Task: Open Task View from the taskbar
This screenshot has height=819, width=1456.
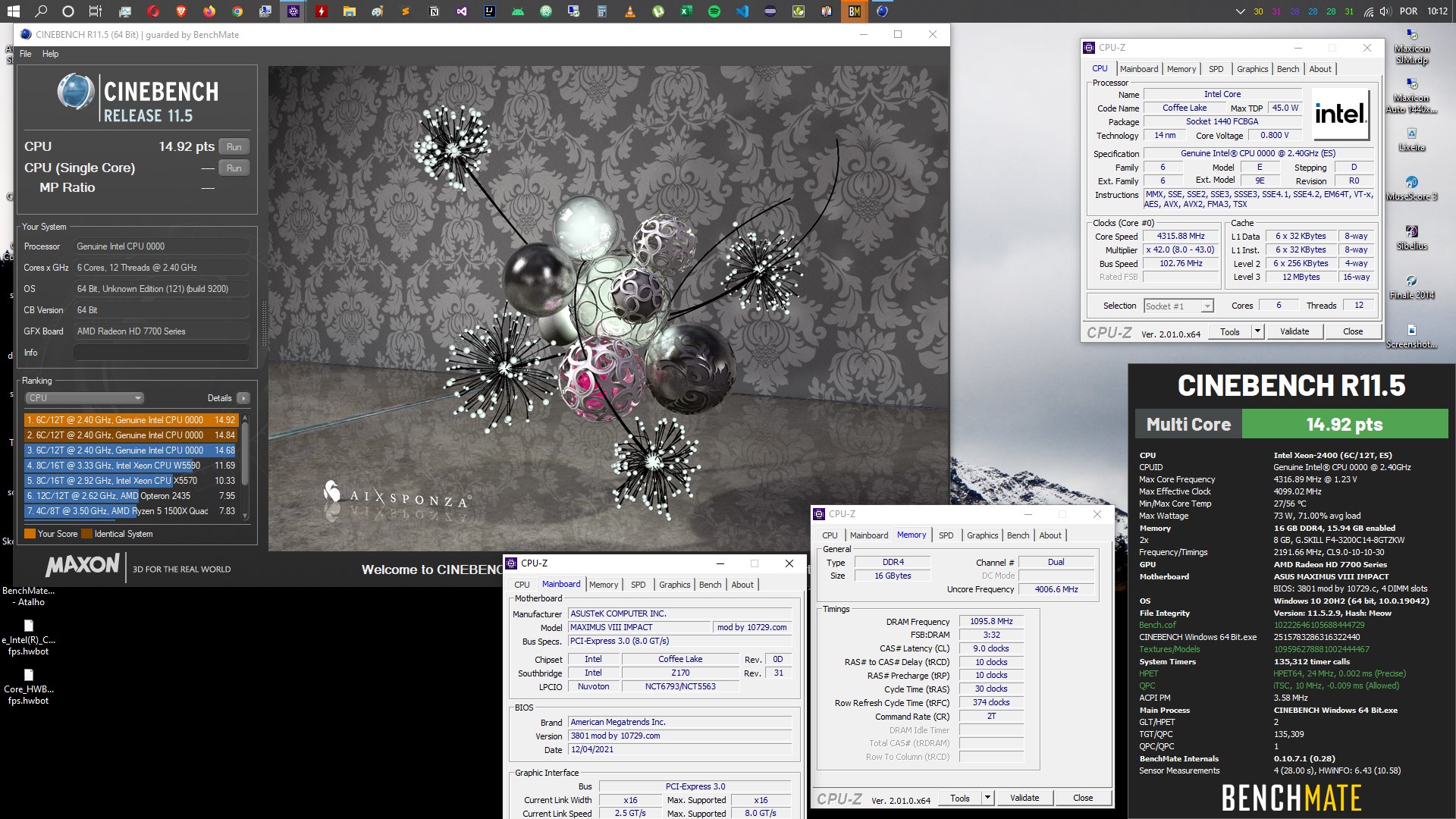Action: [96, 11]
